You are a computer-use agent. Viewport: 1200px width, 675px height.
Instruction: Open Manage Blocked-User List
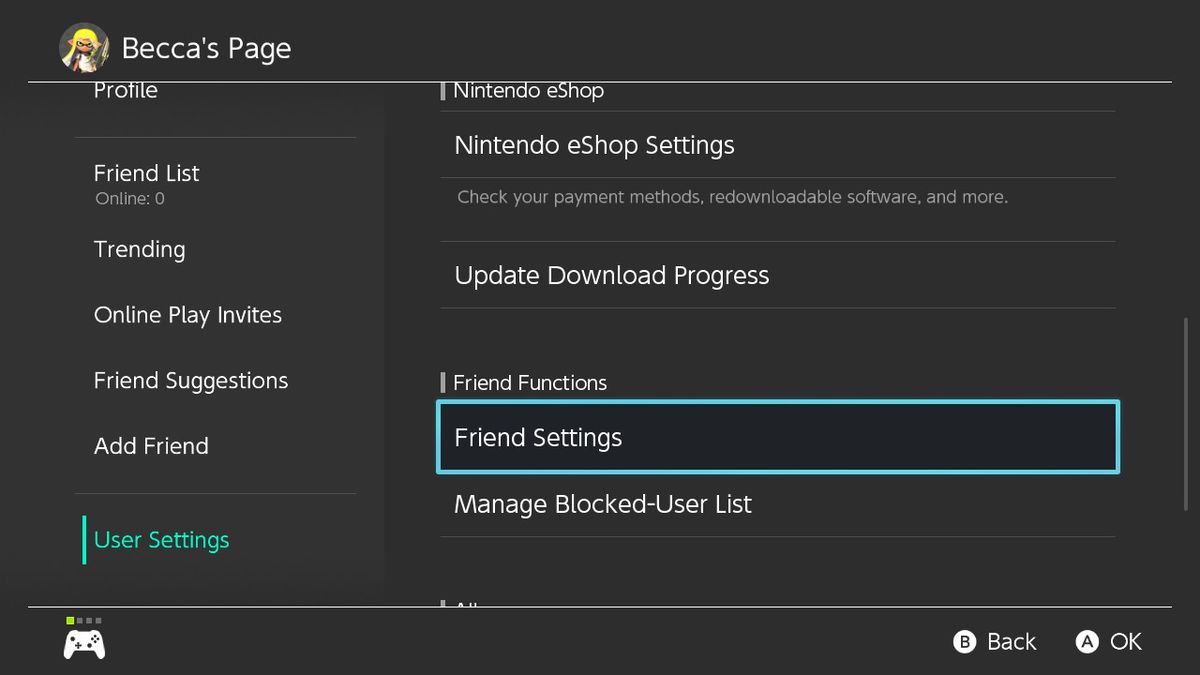pos(602,504)
